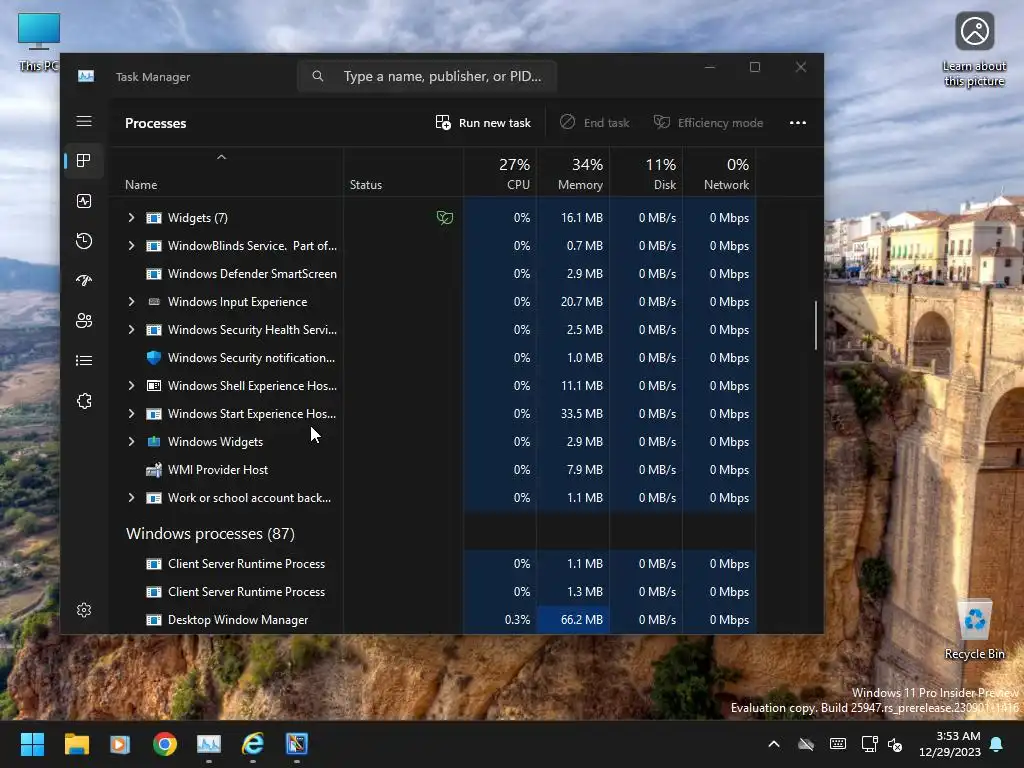Screen dimensions: 1024x768
Task: Click the efficiency leaf icon on Widgets row
Action: (445, 217)
